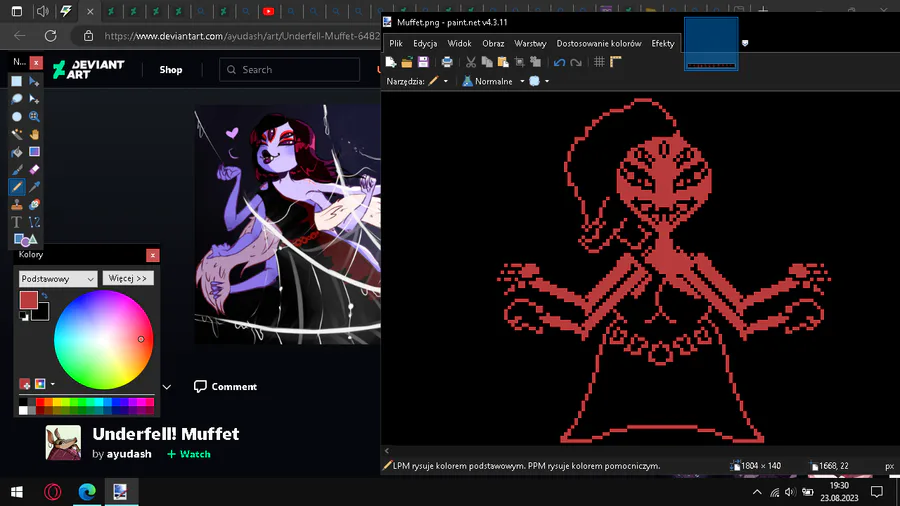Reset colors to black and white
Viewport: 900px width, 506px height.
(x=24, y=316)
